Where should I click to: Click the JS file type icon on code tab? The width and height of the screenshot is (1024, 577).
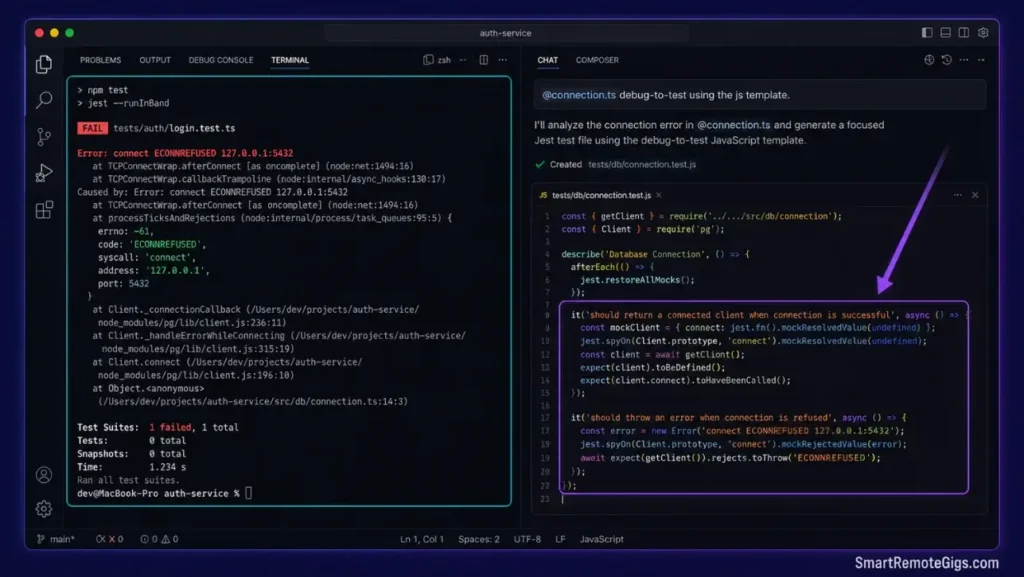coord(543,195)
